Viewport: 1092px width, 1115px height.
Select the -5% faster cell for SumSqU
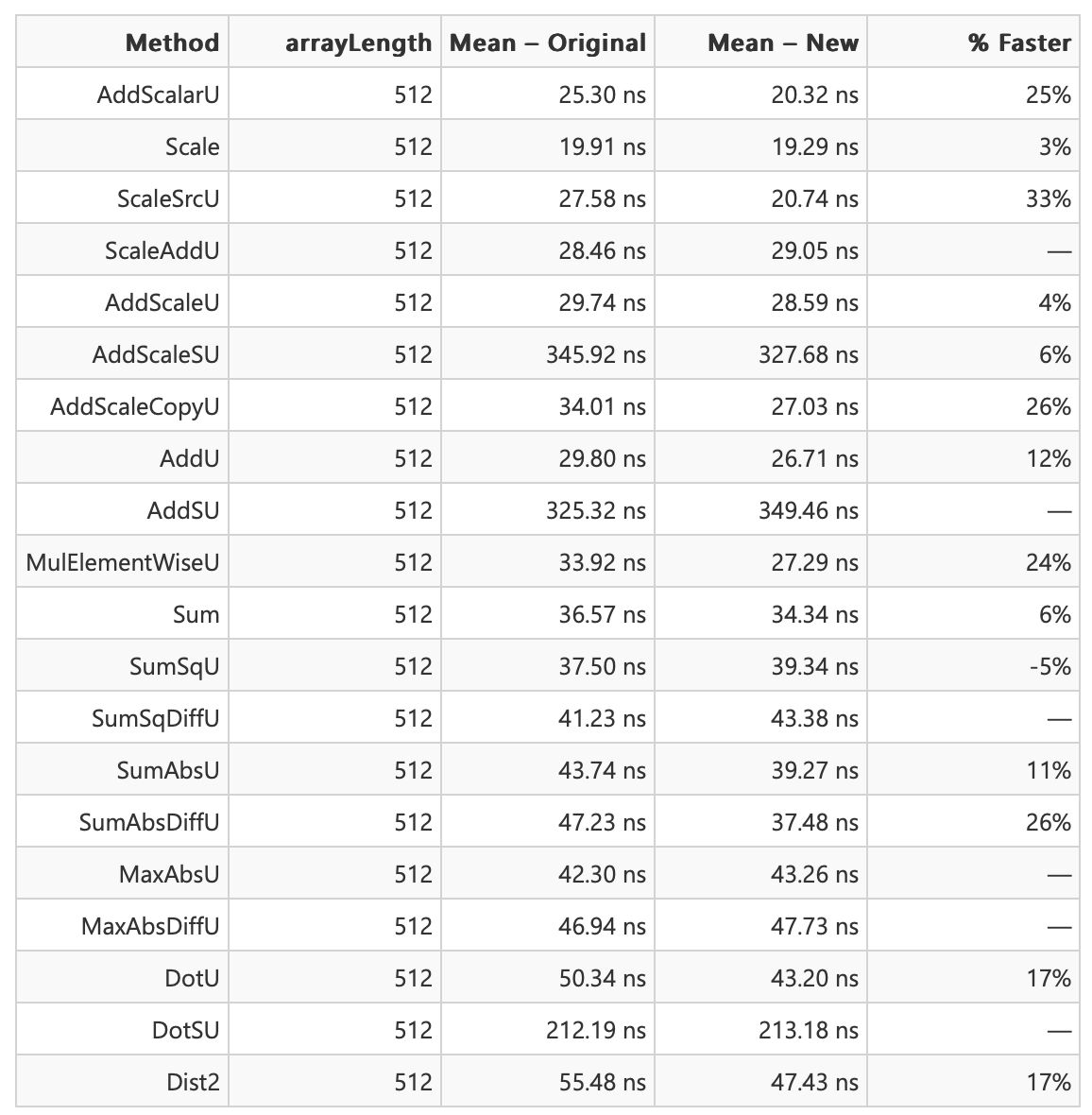tap(1049, 666)
